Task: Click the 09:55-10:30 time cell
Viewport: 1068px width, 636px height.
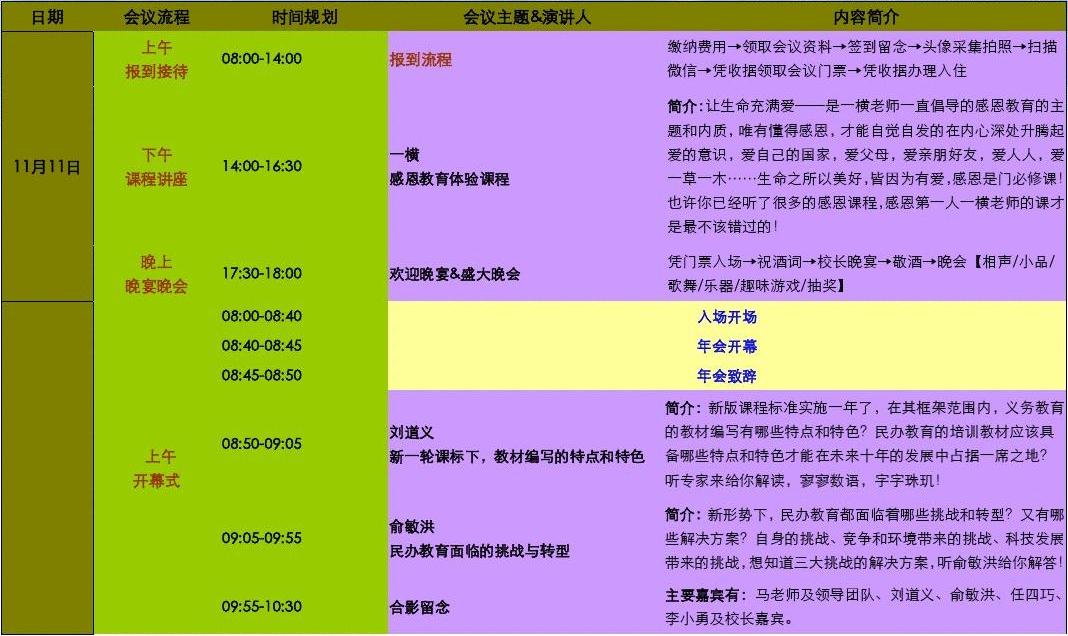Action: point(262,606)
